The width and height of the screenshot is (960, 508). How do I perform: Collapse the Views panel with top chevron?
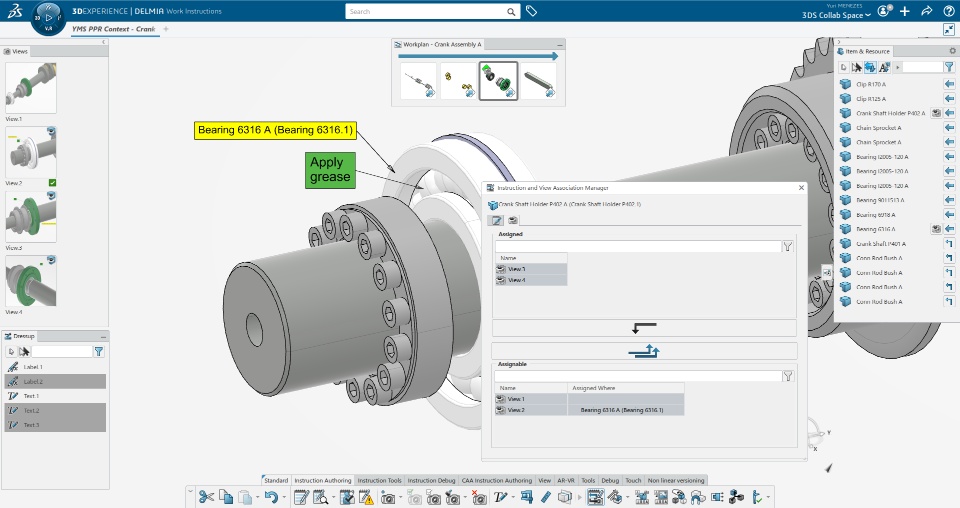click(x=103, y=42)
